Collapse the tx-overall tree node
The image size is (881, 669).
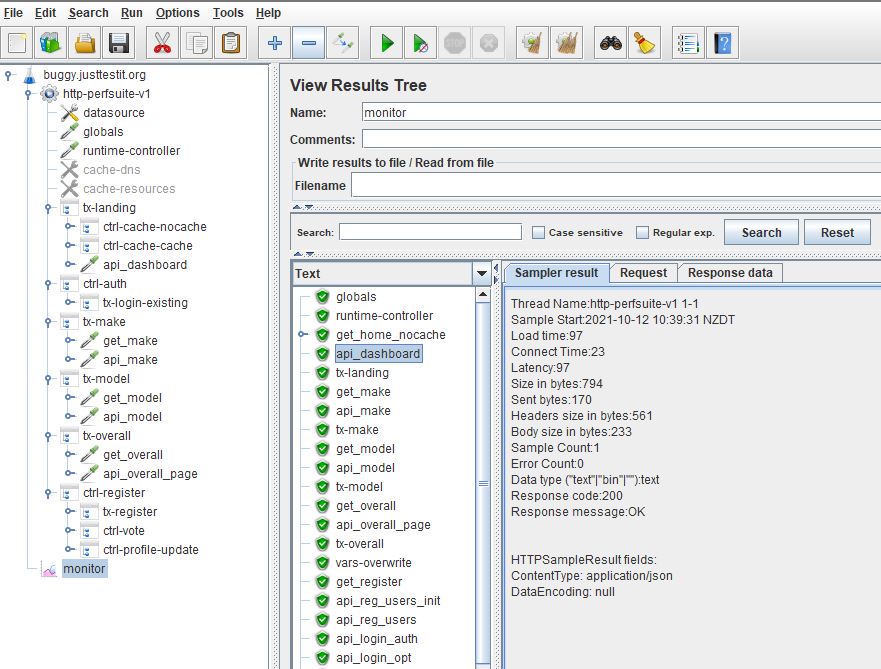pyautogui.click(x=48, y=436)
